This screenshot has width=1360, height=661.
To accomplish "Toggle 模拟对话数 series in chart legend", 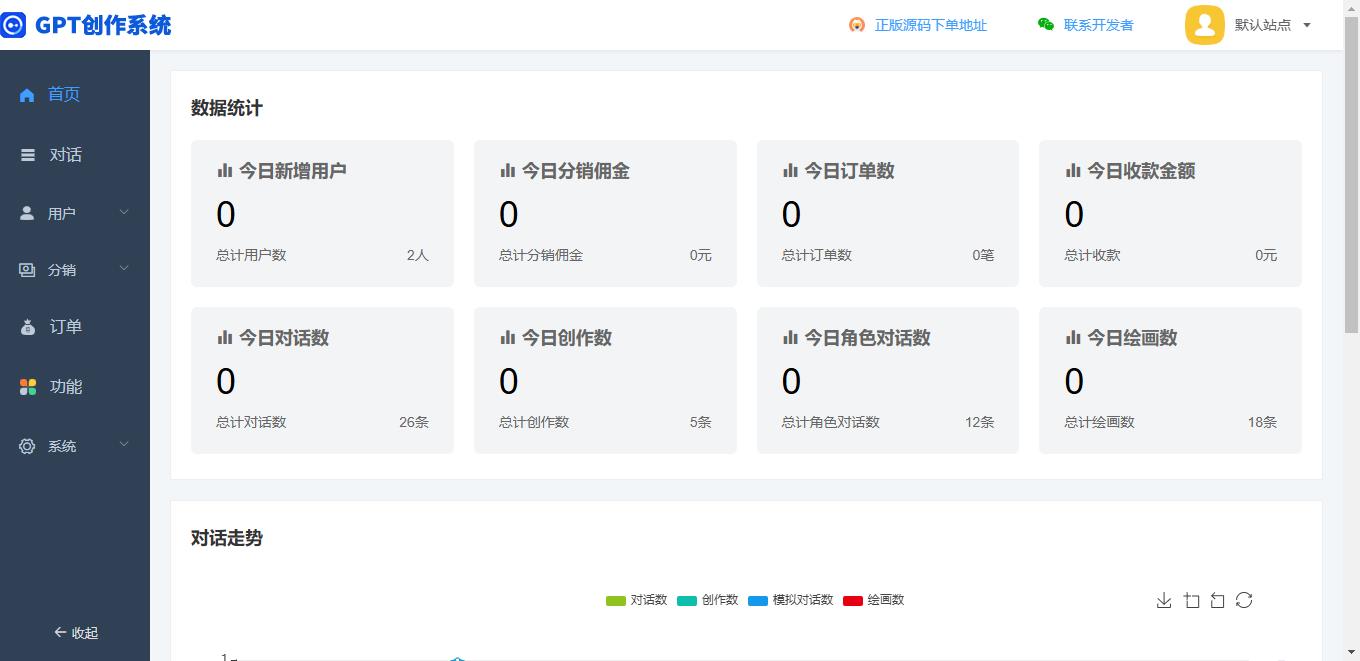I will click(x=790, y=600).
